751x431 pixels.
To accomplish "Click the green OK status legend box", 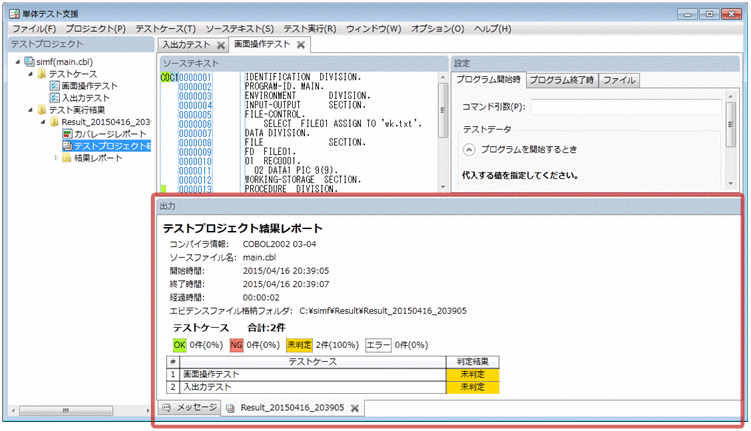I will [180, 345].
